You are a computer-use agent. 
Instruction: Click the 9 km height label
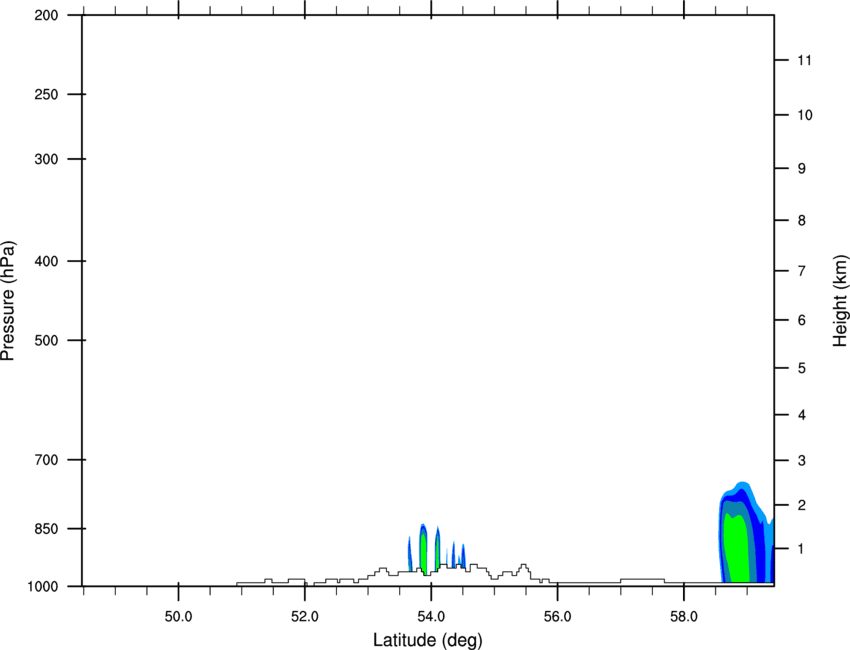coord(802,169)
